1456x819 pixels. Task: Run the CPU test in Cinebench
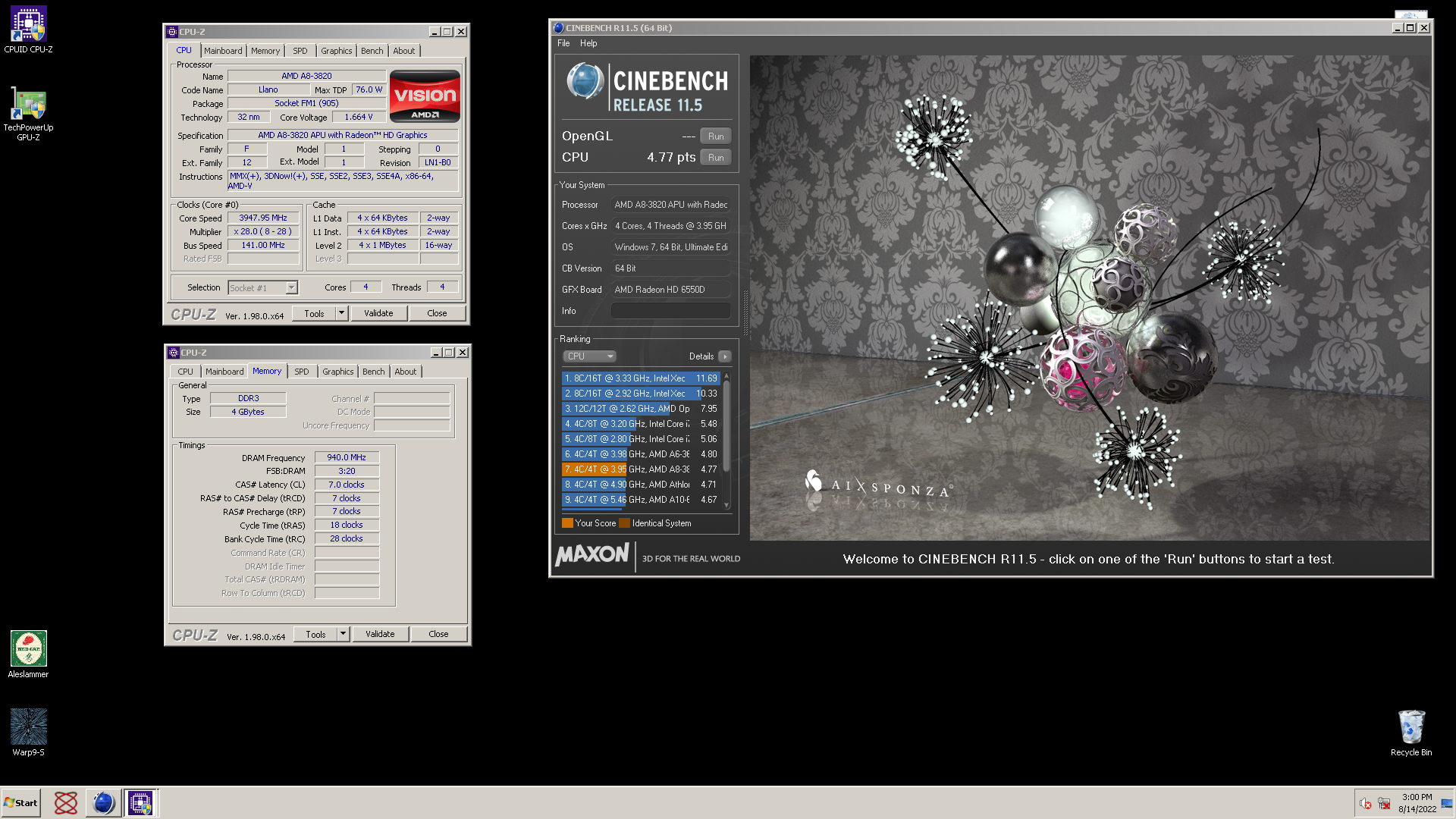point(716,158)
